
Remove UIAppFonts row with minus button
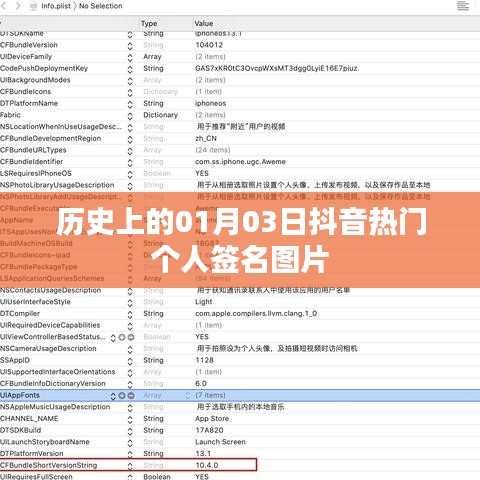(x=131, y=396)
